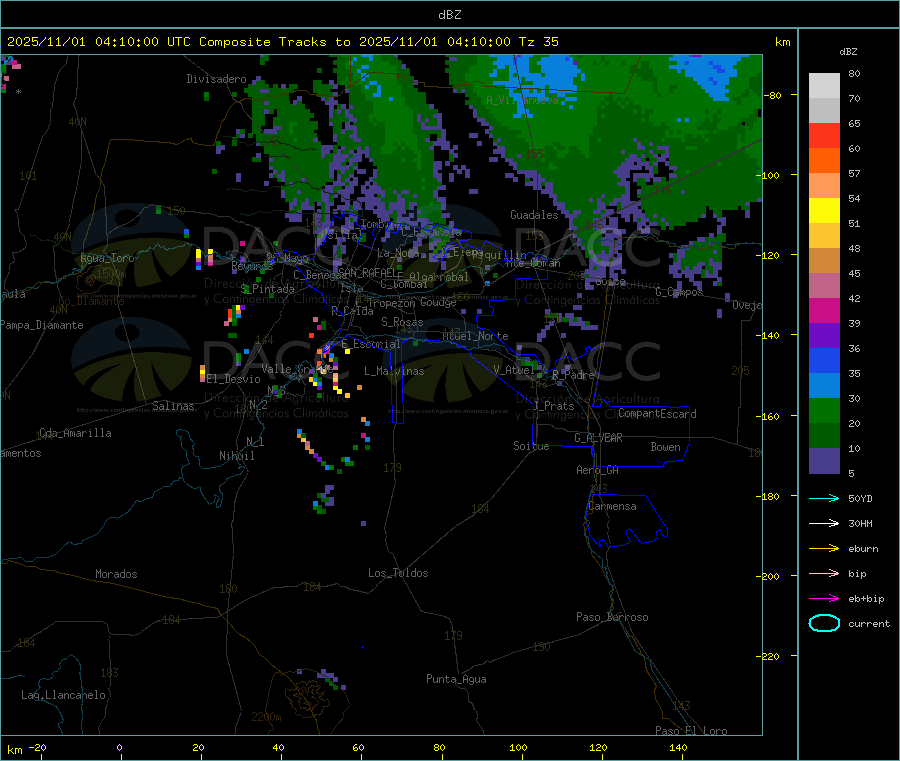This screenshot has width=900, height=761.
Task: Click the 'L_Malvinas' map label
Action: [394, 371]
